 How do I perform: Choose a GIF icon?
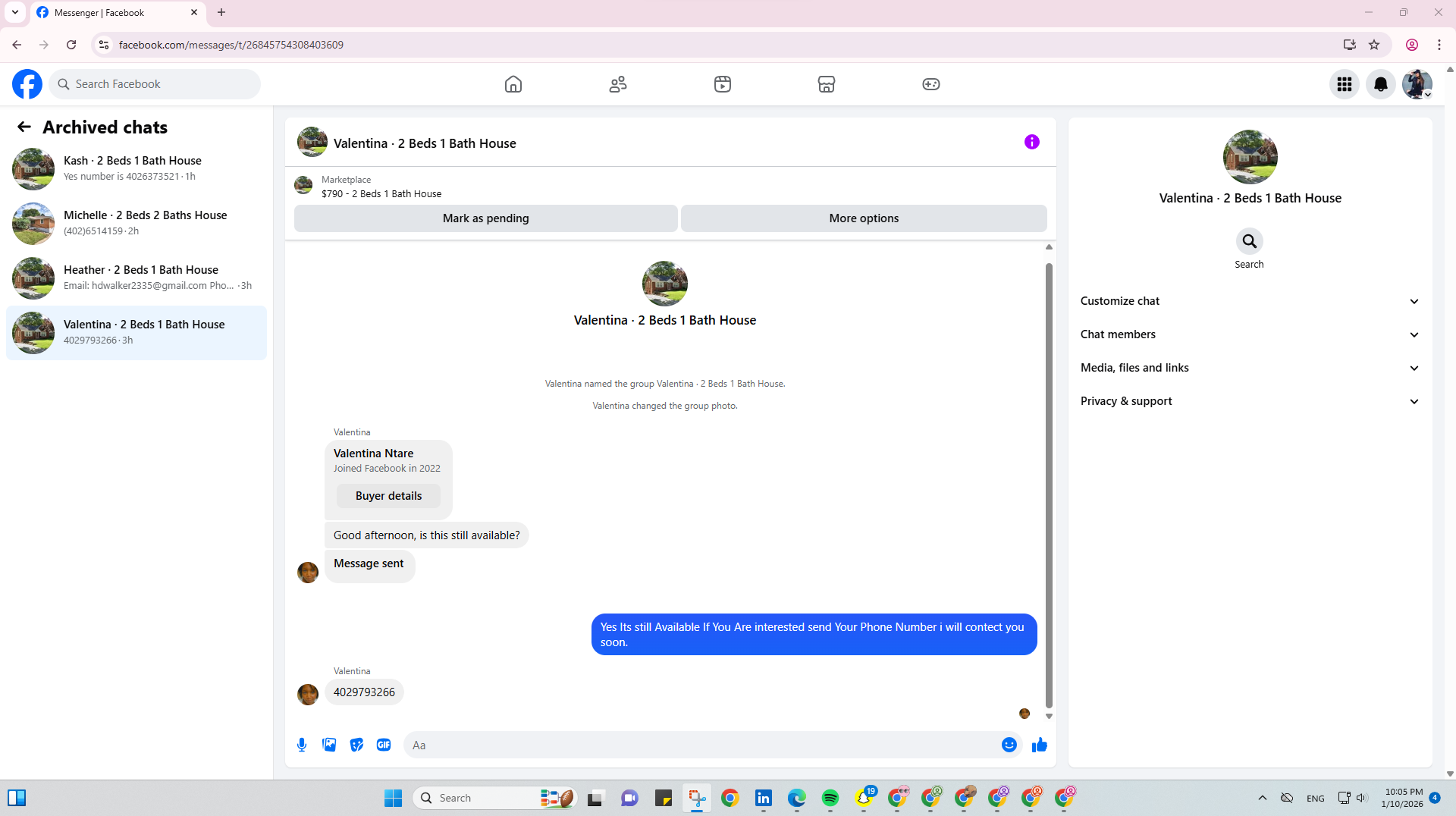tap(384, 745)
